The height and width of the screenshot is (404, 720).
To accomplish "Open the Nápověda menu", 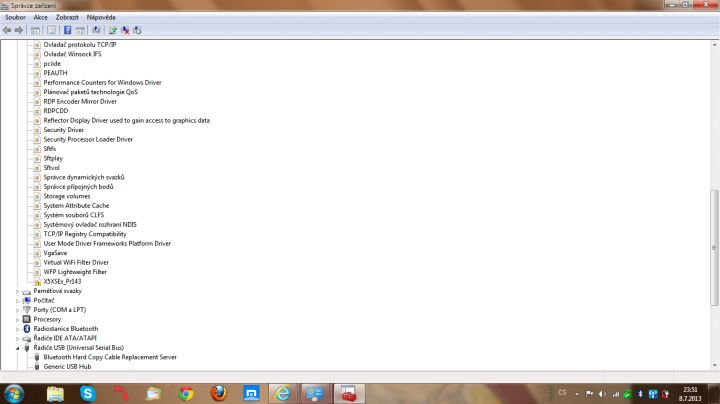I will click(101, 17).
